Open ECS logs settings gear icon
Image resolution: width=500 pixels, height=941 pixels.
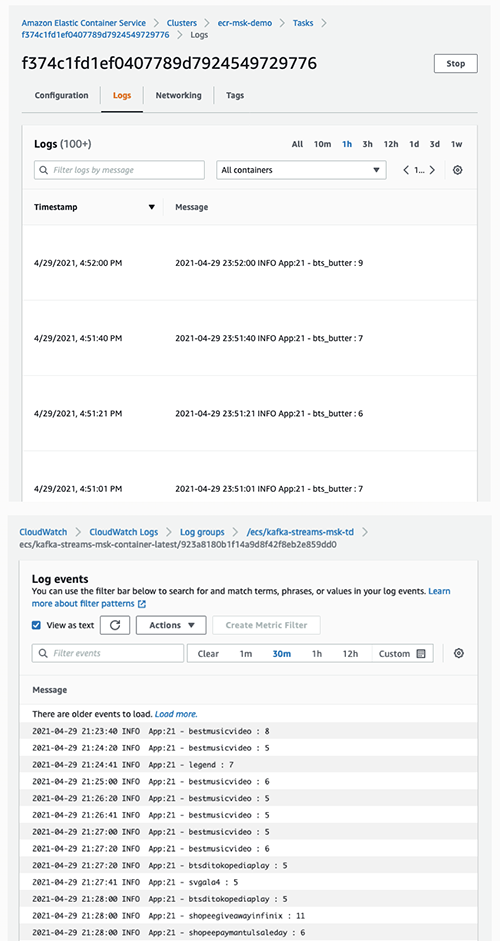click(x=457, y=170)
